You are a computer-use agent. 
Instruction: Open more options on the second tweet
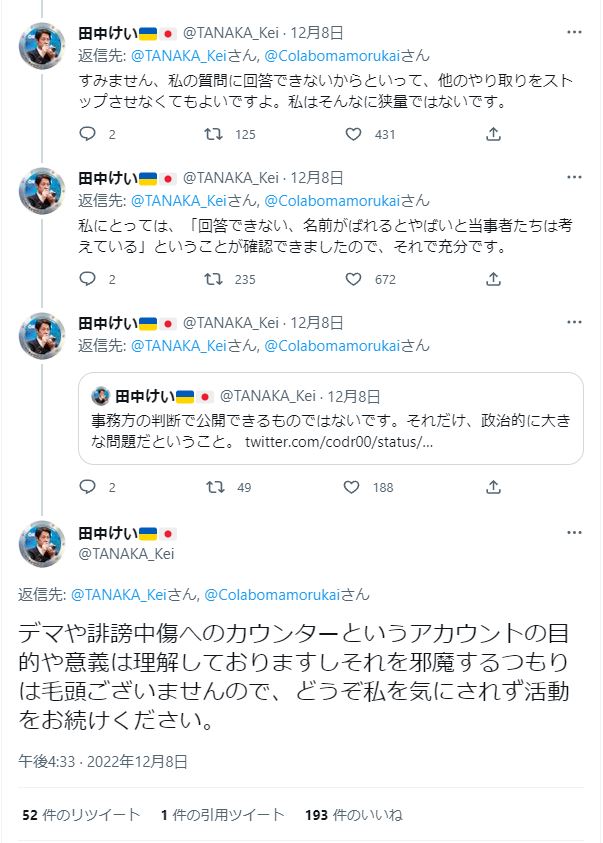574,178
